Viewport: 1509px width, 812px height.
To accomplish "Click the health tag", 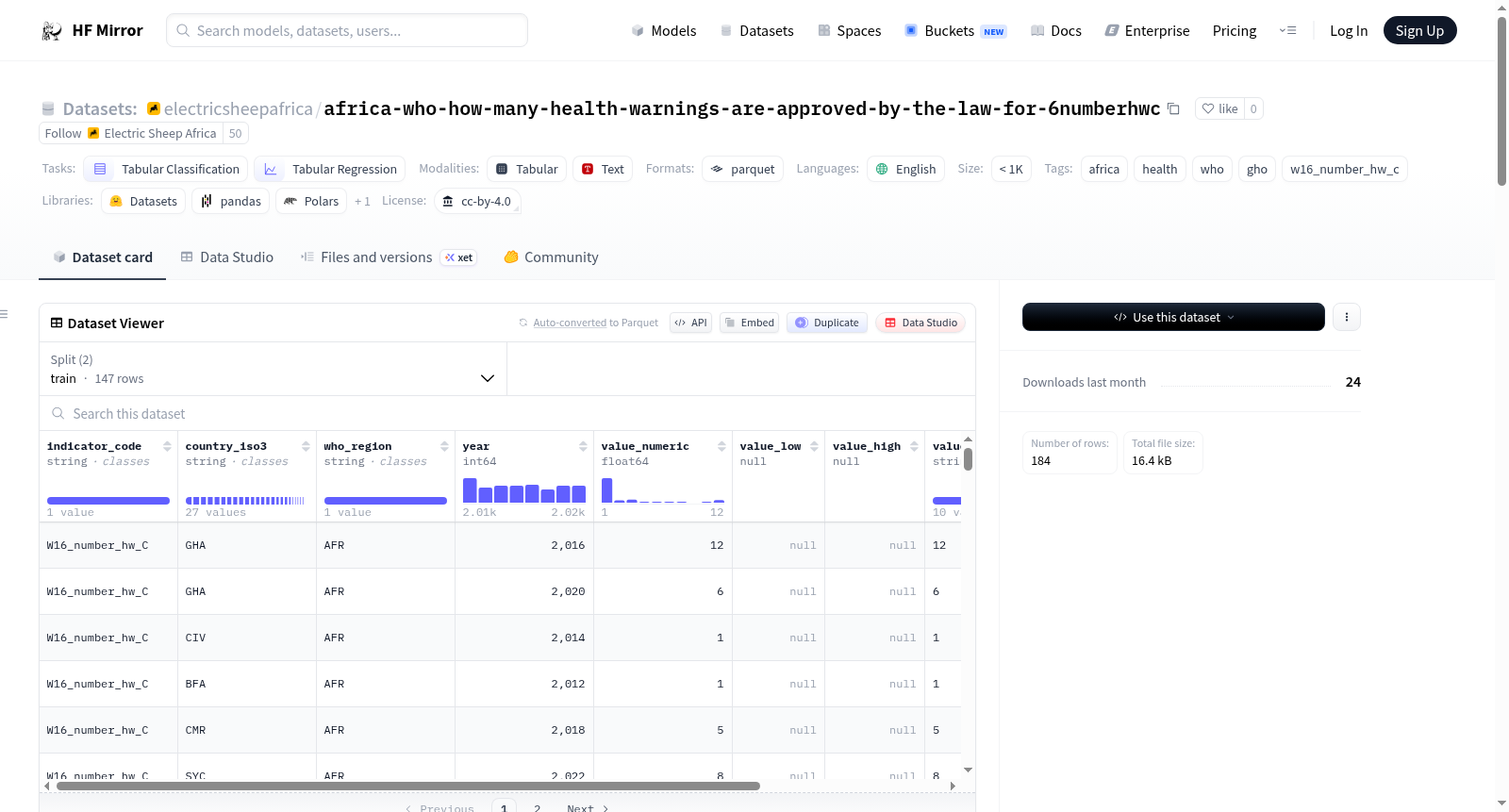I will coord(1160,169).
